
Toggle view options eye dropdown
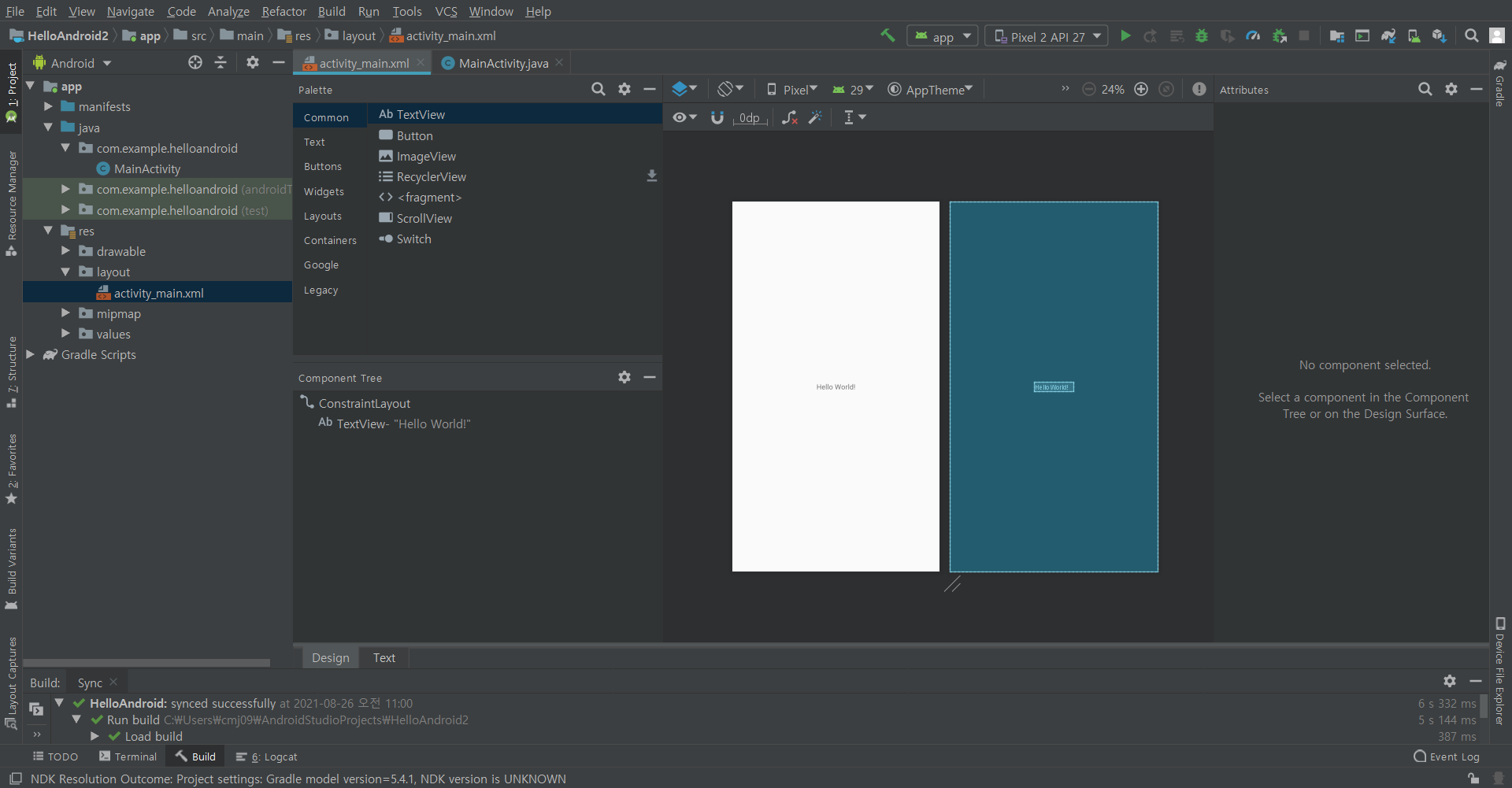(684, 117)
